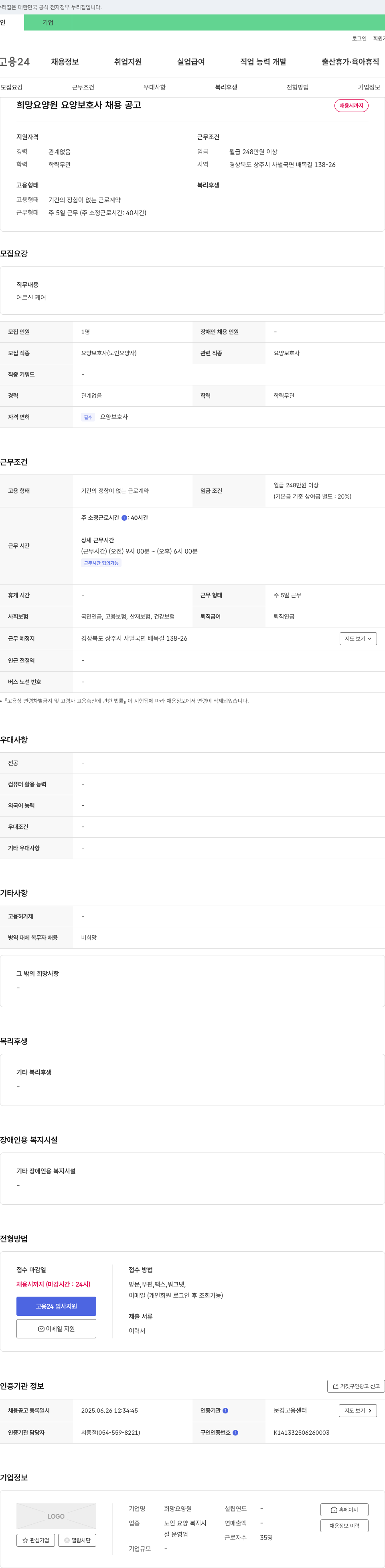Click the insurance text 국민연금, 고용보험, 산재보험, 건강보험
Viewport: 385px width, 1568px height.
click(128, 617)
